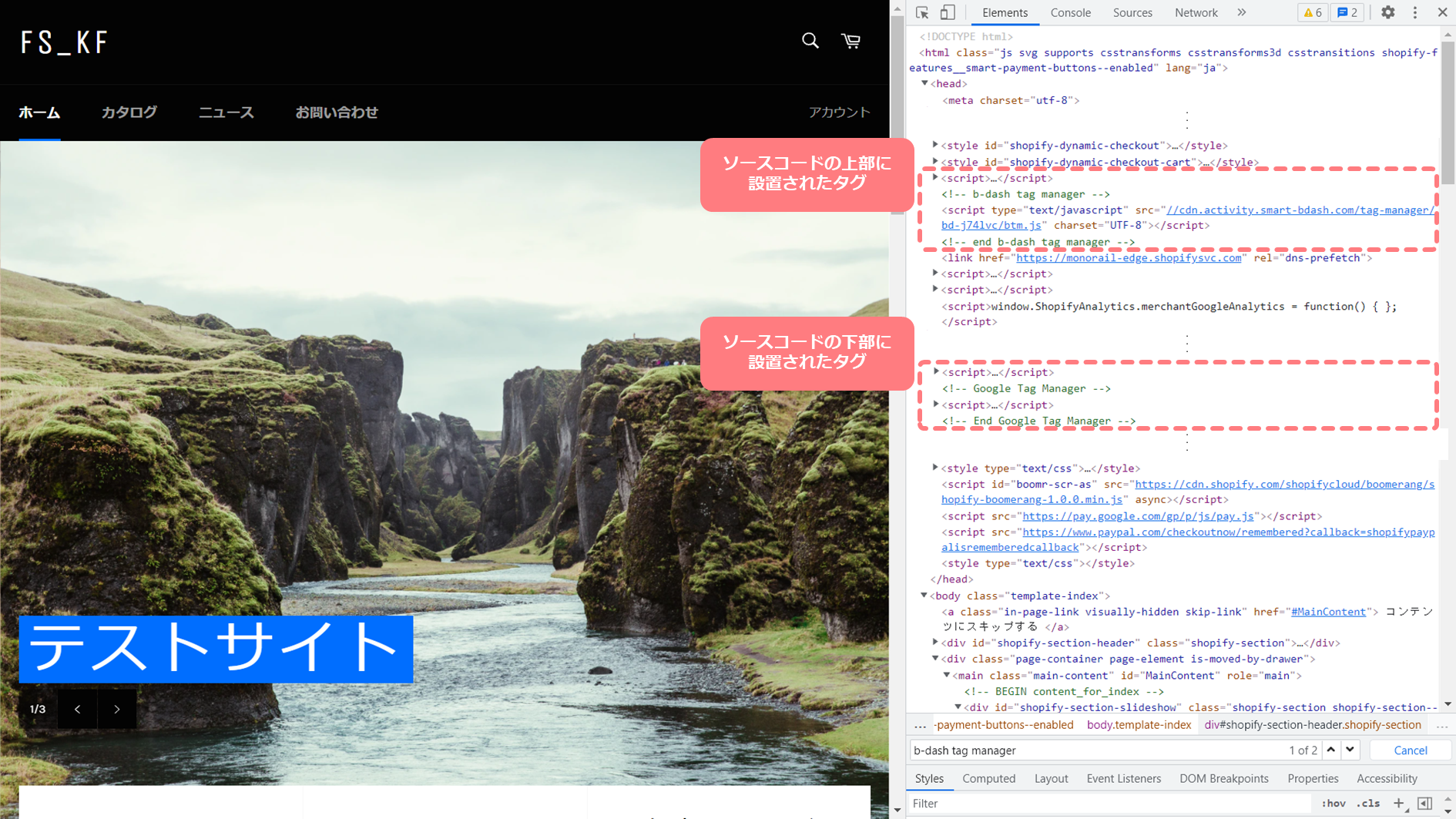Open the ホーム navigation item
1456x819 pixels.
[39, 112]
